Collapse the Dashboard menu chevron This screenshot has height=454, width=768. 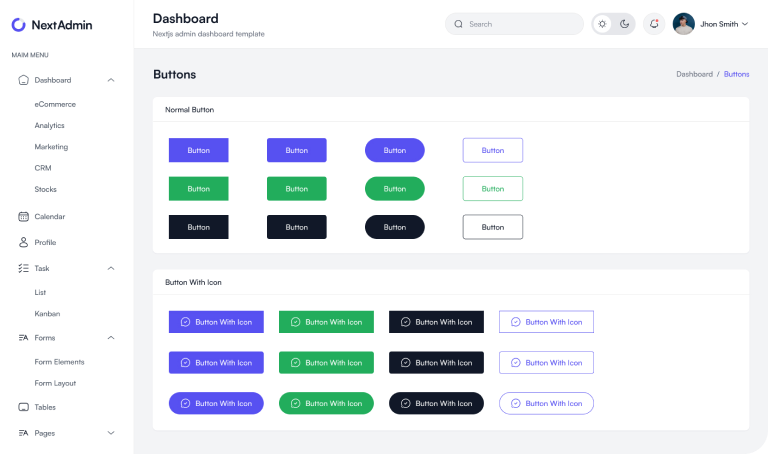tap(110, 80)
